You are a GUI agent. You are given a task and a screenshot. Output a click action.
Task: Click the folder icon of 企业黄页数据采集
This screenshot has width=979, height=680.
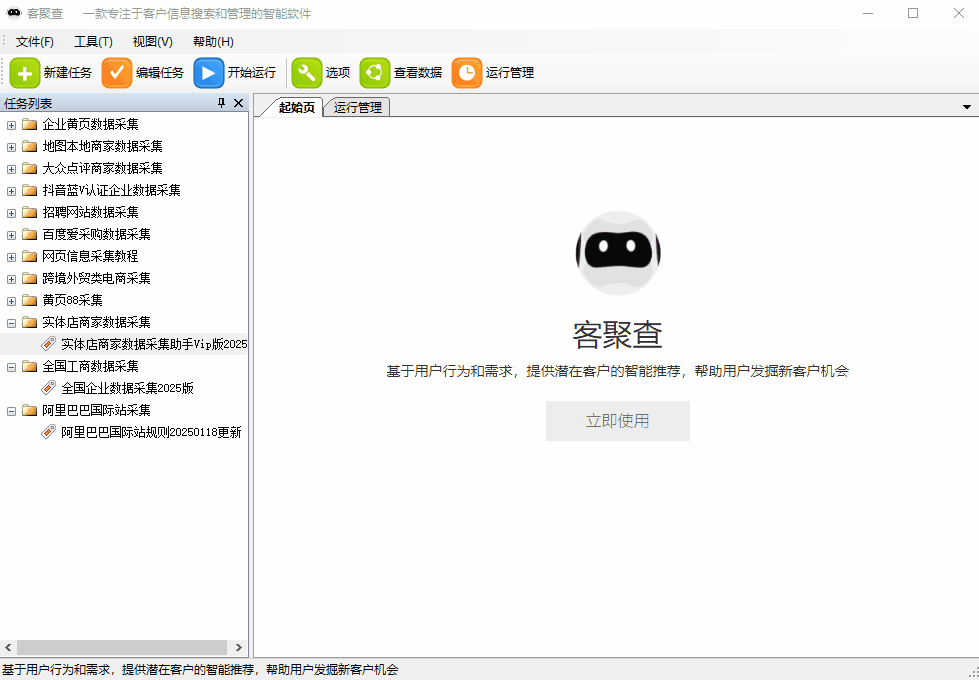pyautogui.click(x=29, y=124)
